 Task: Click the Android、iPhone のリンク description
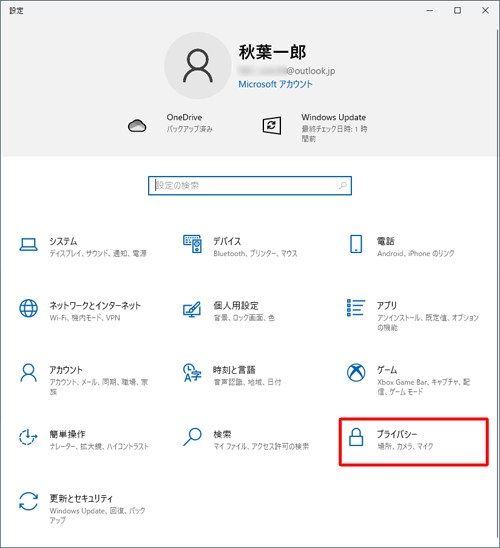416,253
